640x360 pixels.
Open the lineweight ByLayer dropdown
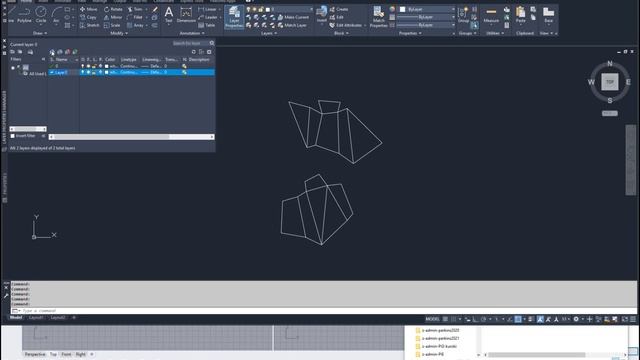click(427, 17)
